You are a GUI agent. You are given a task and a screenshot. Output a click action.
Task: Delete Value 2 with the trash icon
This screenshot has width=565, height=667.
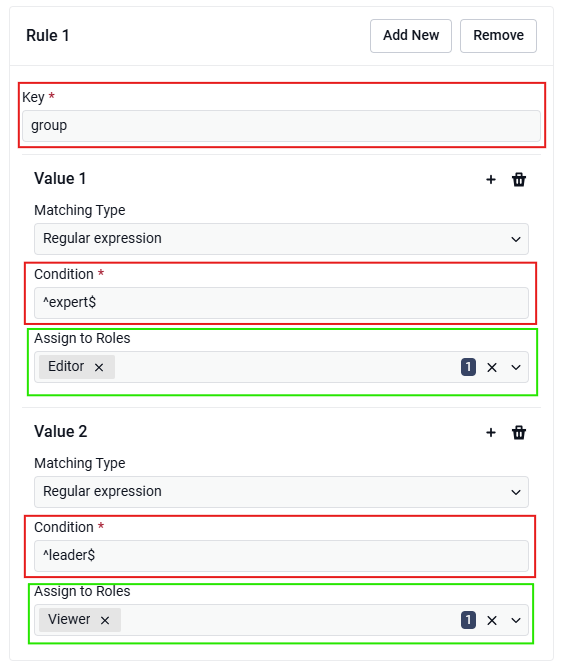519,433
